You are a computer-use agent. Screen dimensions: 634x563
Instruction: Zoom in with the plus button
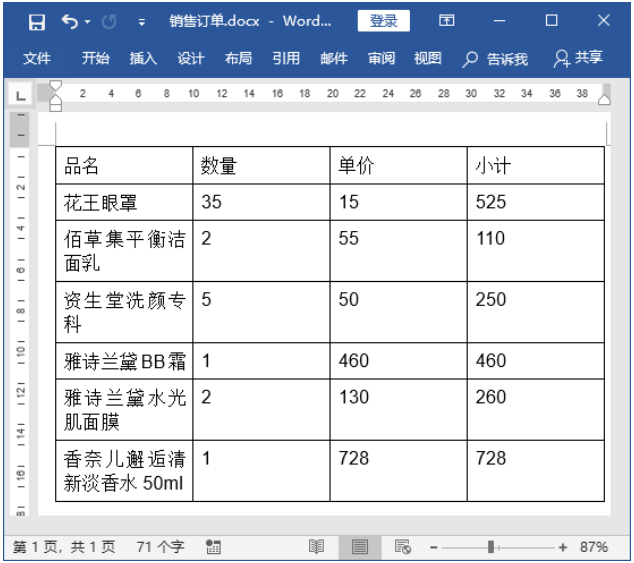click(562, 548)
